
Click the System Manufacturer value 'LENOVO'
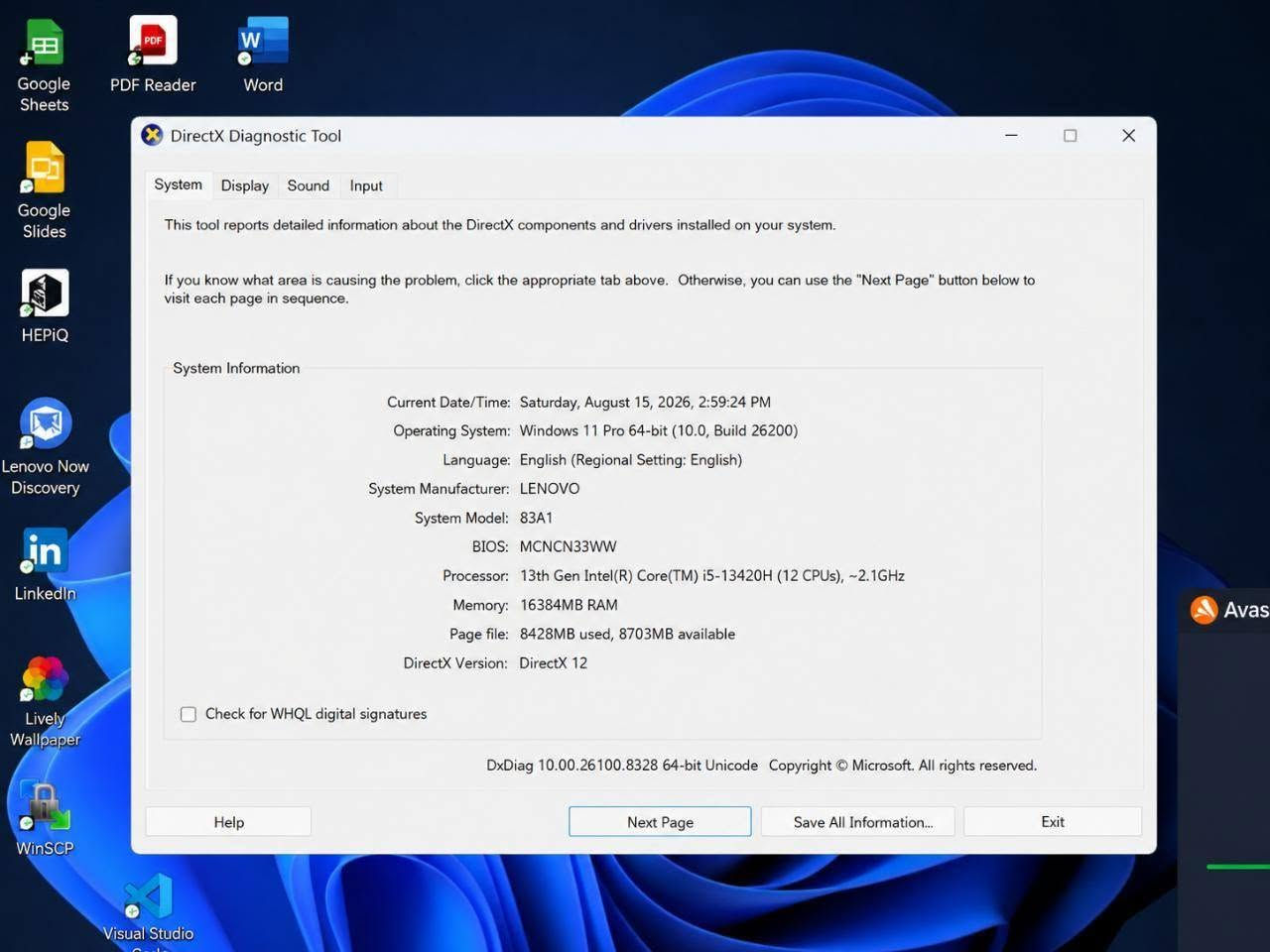click(x=550, y=489)
